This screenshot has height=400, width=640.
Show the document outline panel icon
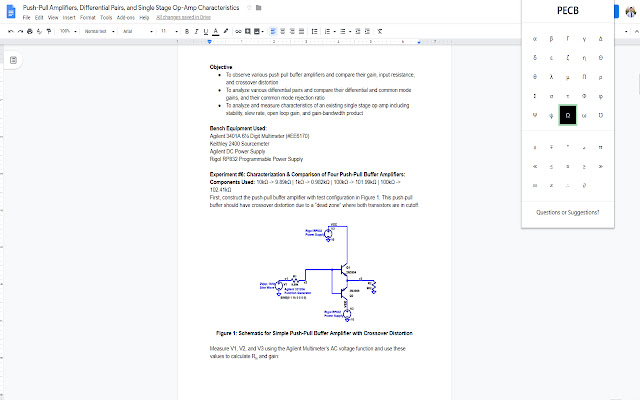[x=13, y=60]
